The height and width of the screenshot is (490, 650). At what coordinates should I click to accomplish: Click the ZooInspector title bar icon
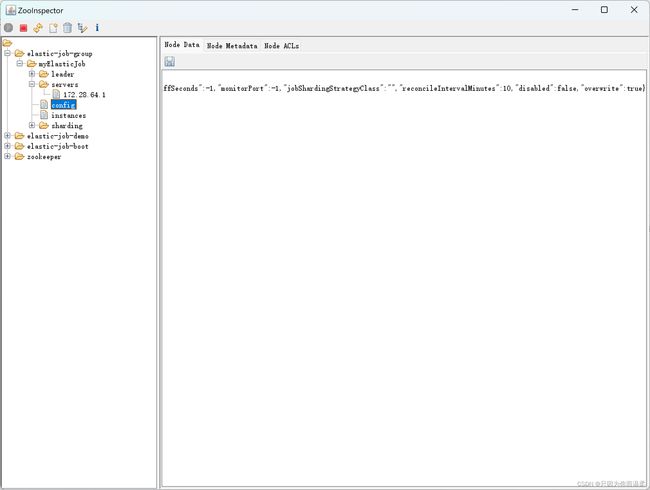(x=11, y=10)
